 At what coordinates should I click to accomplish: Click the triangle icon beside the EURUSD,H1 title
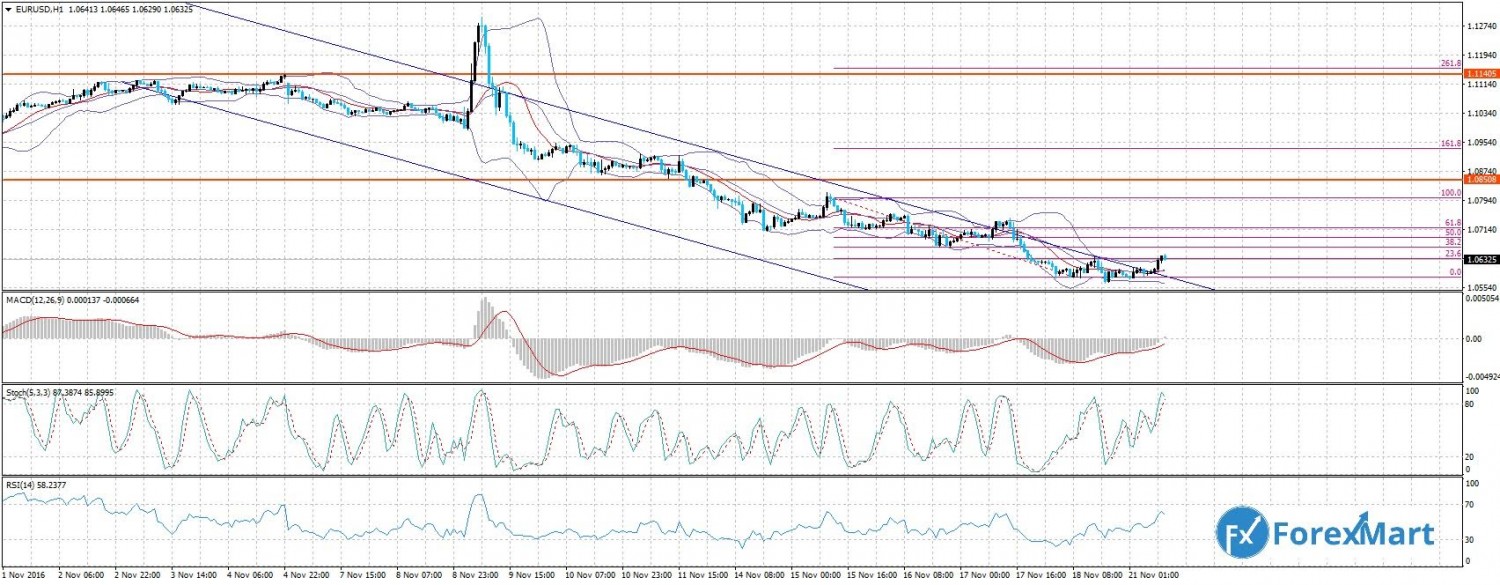(8, 9)
